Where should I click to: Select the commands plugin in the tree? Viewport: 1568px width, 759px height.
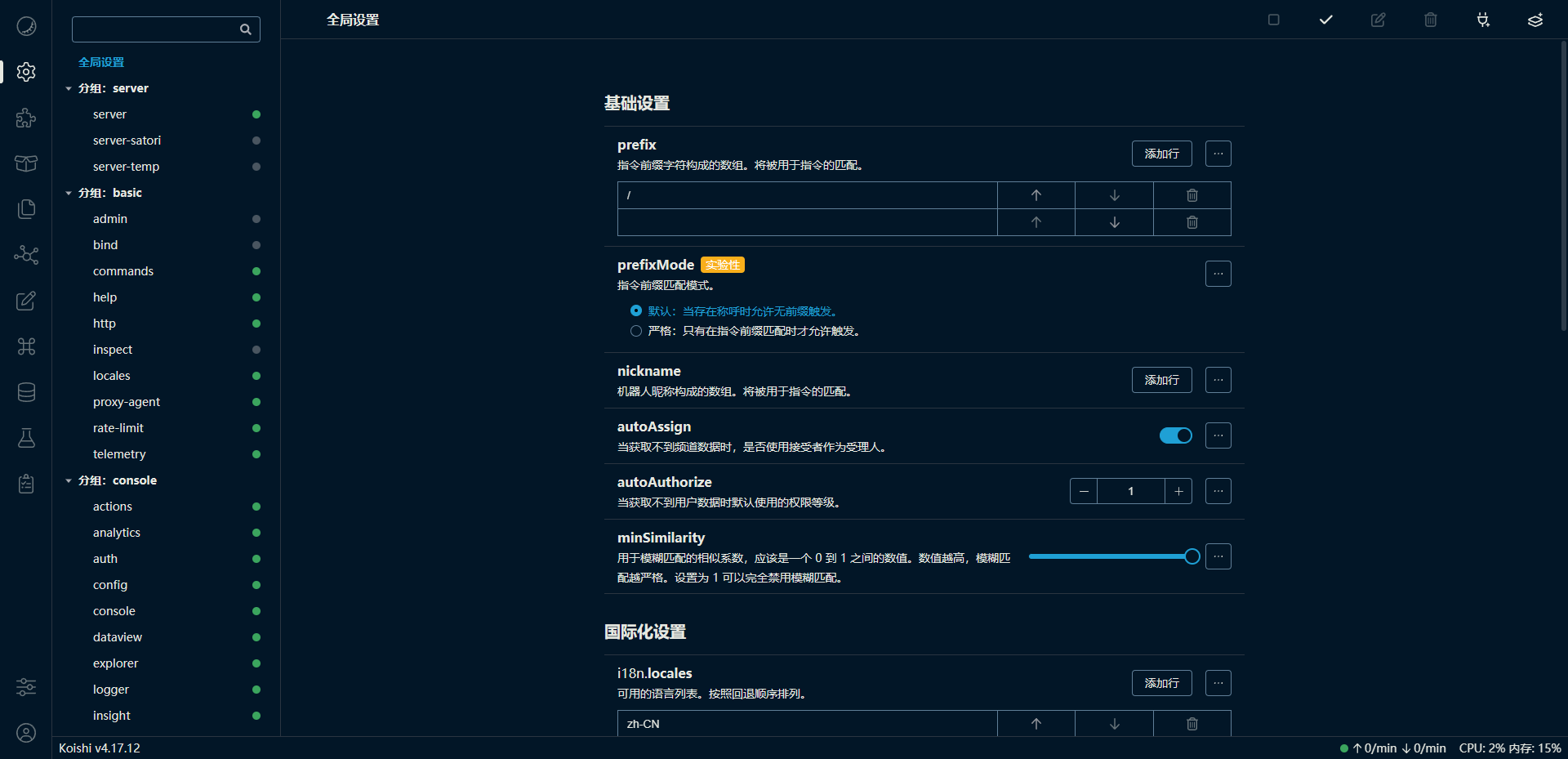(x=123, y=271)
